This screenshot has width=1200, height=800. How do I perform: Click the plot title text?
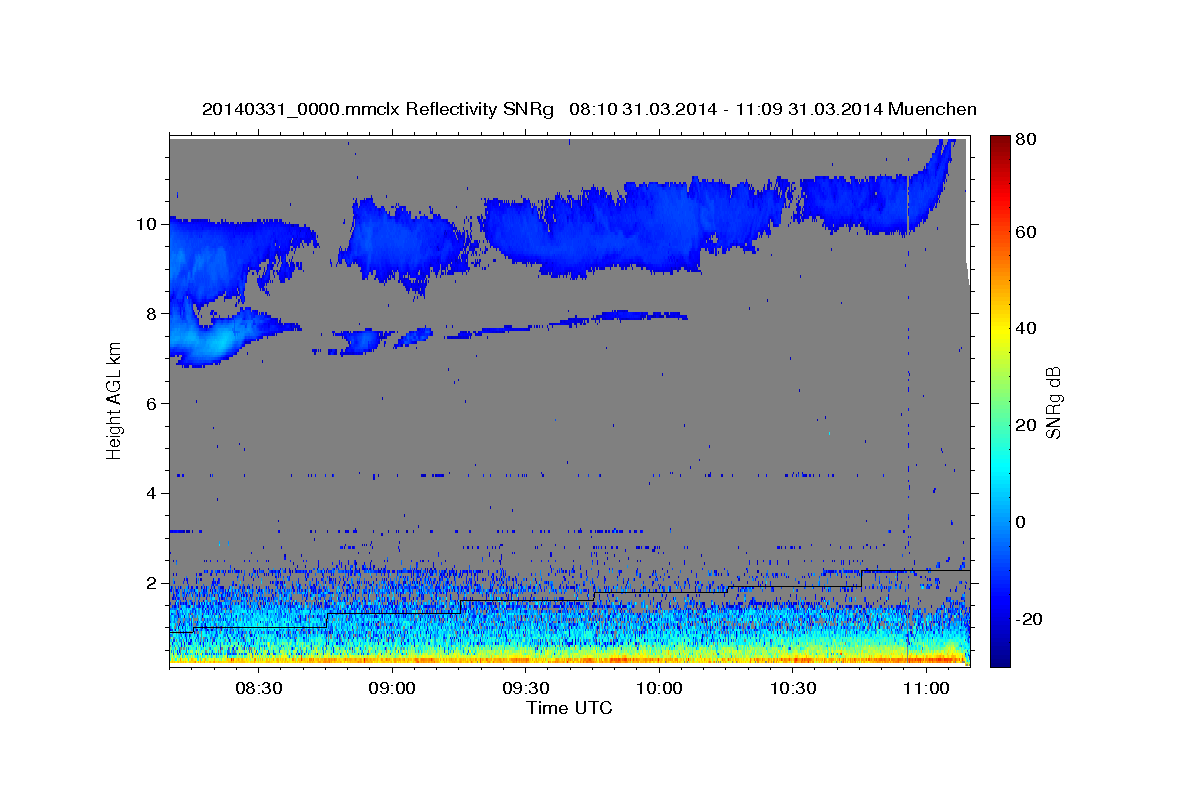(x=589, y=109)
